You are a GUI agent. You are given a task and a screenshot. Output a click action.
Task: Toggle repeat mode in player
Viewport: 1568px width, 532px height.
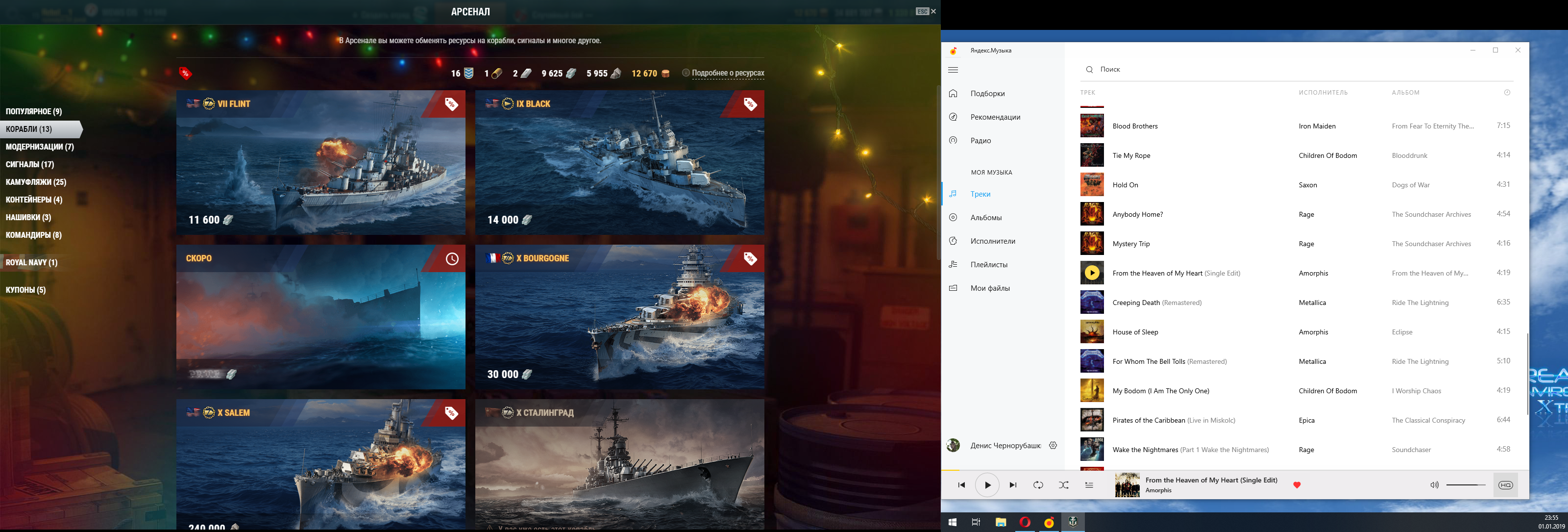point(1038,485)
